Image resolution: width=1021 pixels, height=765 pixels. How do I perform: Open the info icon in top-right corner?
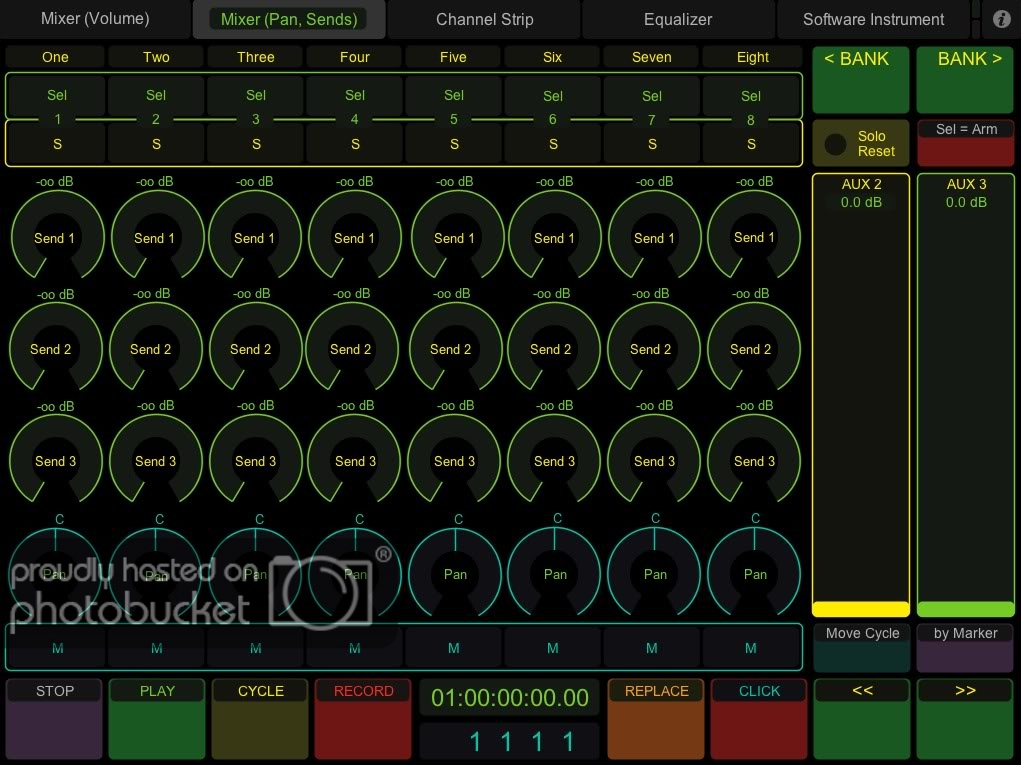click(x=1001, y=19)
